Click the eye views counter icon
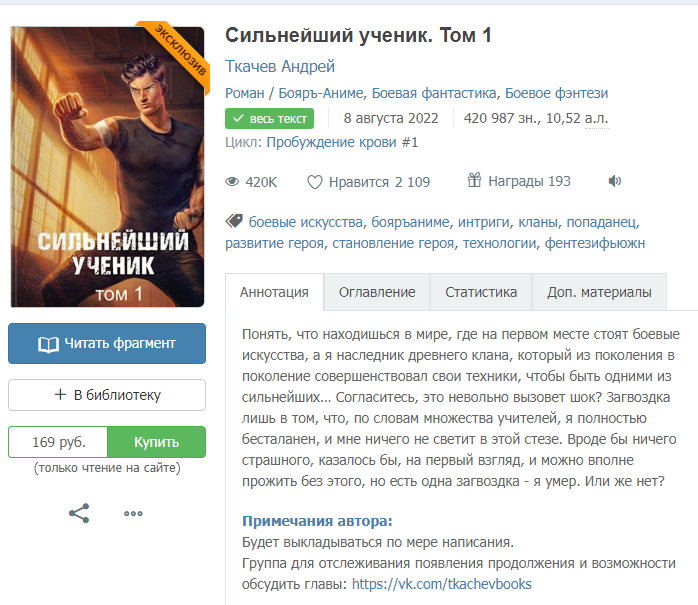The image size is (698, 605). (232, 182)
